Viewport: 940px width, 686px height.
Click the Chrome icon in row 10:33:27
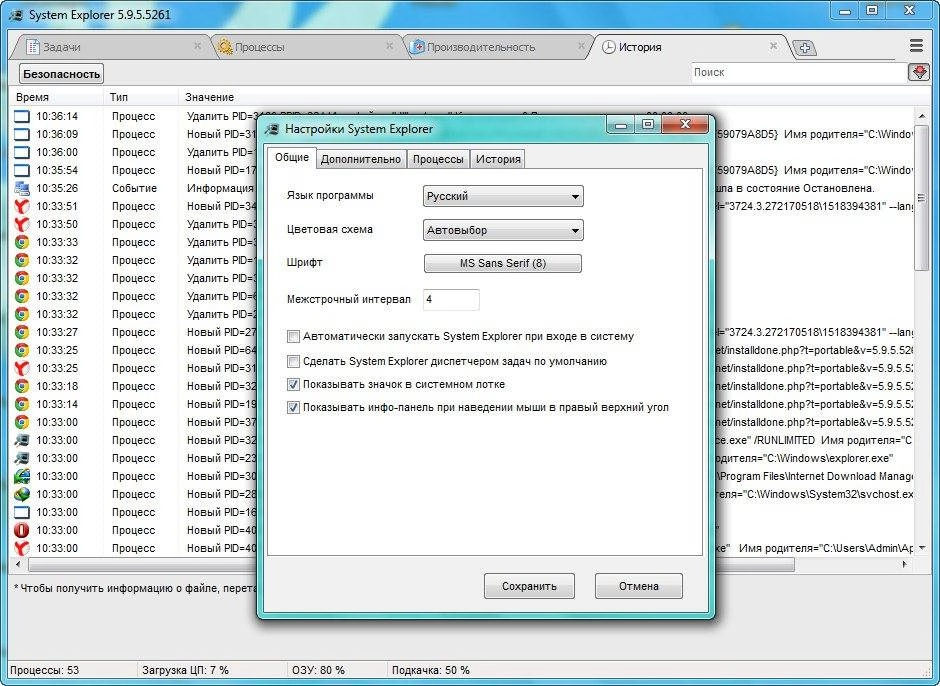click(x=22, y=332)
